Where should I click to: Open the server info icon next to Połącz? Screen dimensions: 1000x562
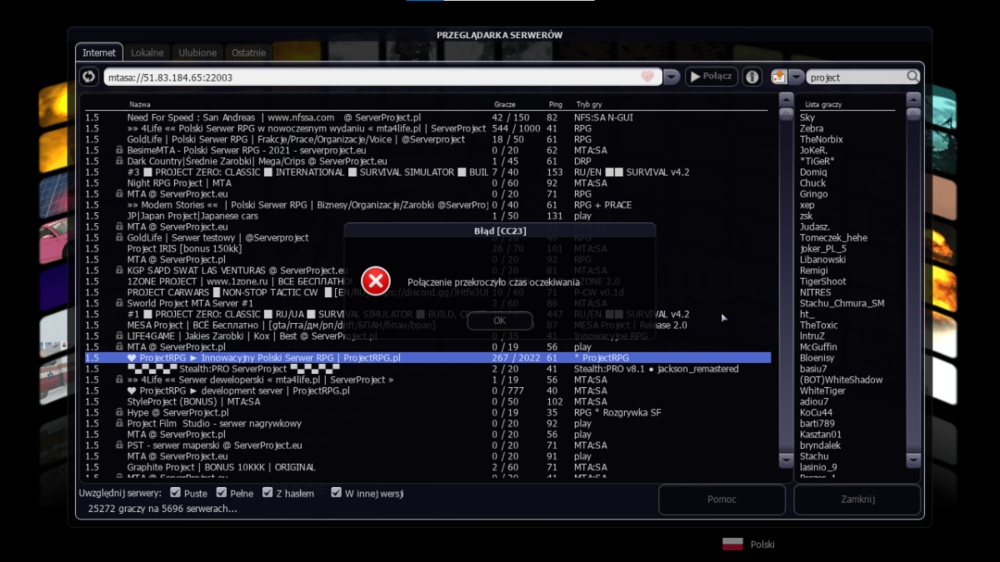(x=753, y=77)
